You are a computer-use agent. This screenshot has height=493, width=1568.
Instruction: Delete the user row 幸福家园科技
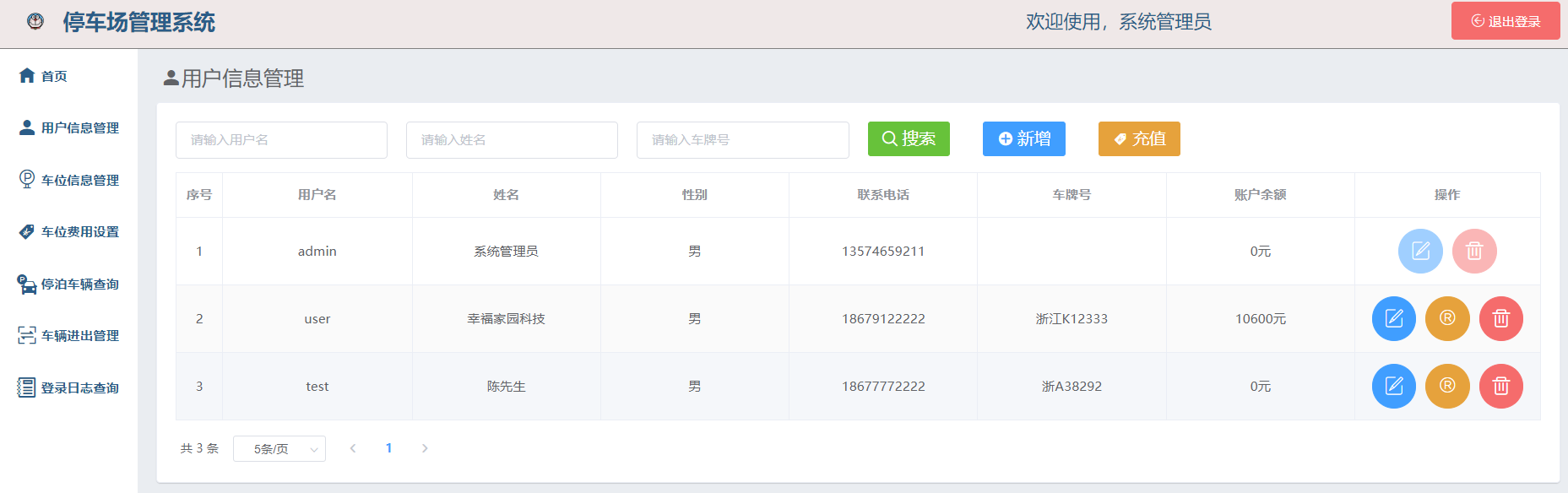click(x=1501, y=318)
